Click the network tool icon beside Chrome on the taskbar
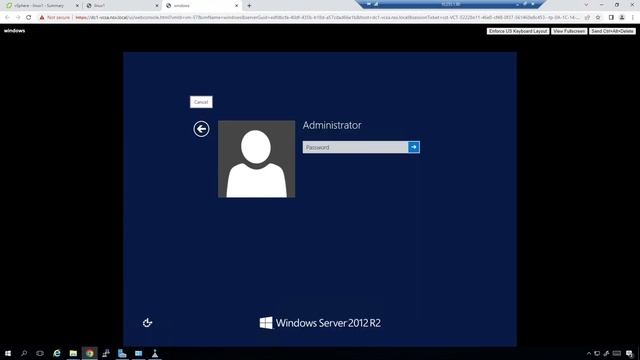The width and height of the screenshot is (640, 360). click(x=106, y=353)
